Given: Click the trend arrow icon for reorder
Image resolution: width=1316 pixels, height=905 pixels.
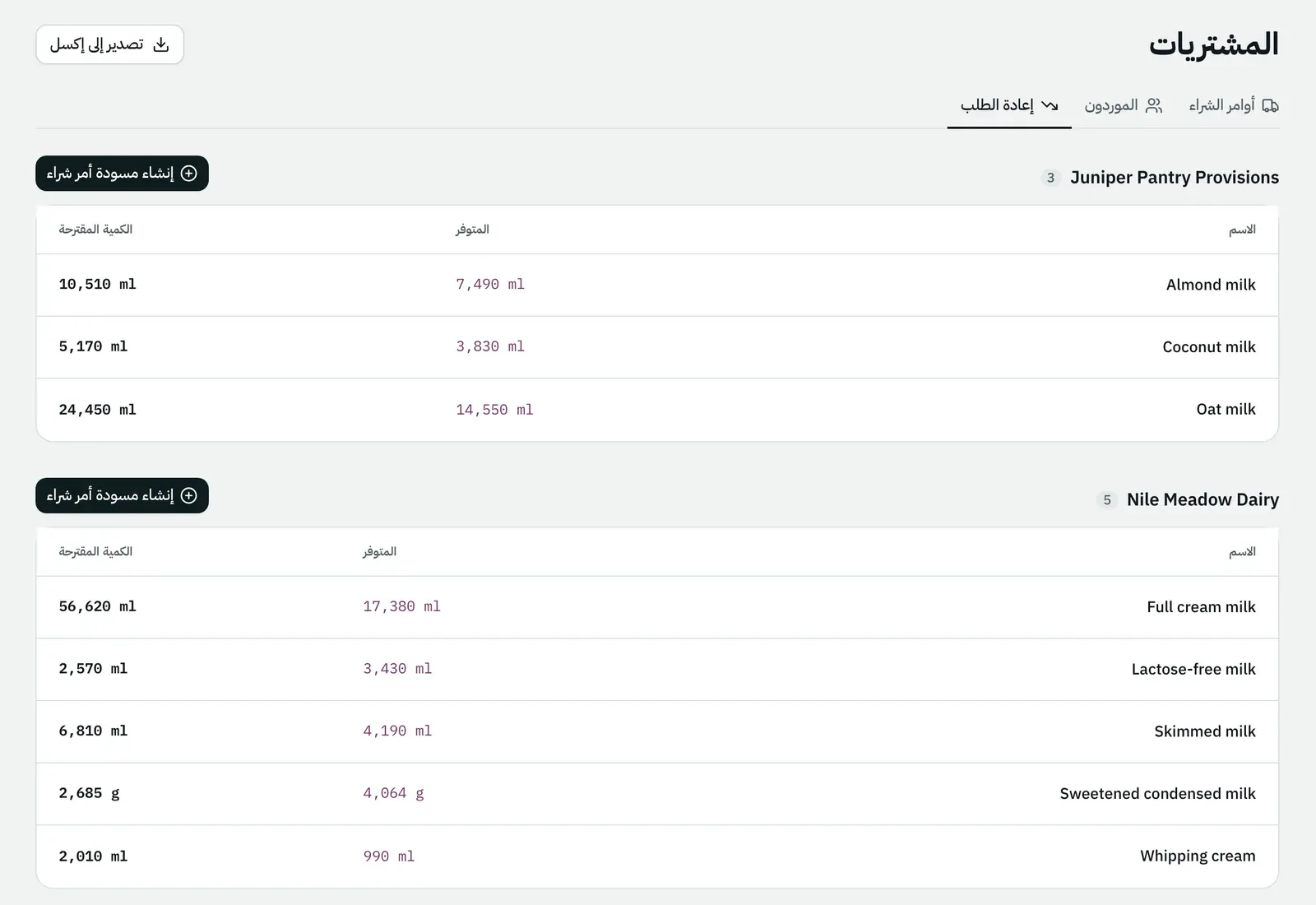Looking at the screenshot, I should pyautogui.click(x=1050, y=105).
